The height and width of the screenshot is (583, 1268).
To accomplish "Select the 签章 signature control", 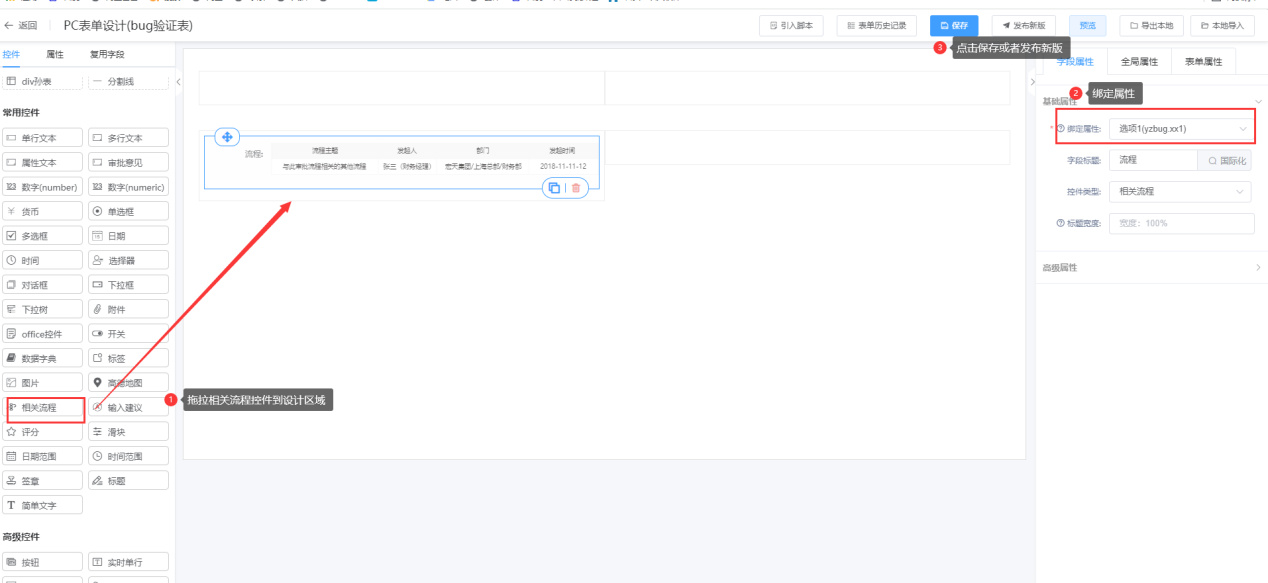I will tap(43, 481).
